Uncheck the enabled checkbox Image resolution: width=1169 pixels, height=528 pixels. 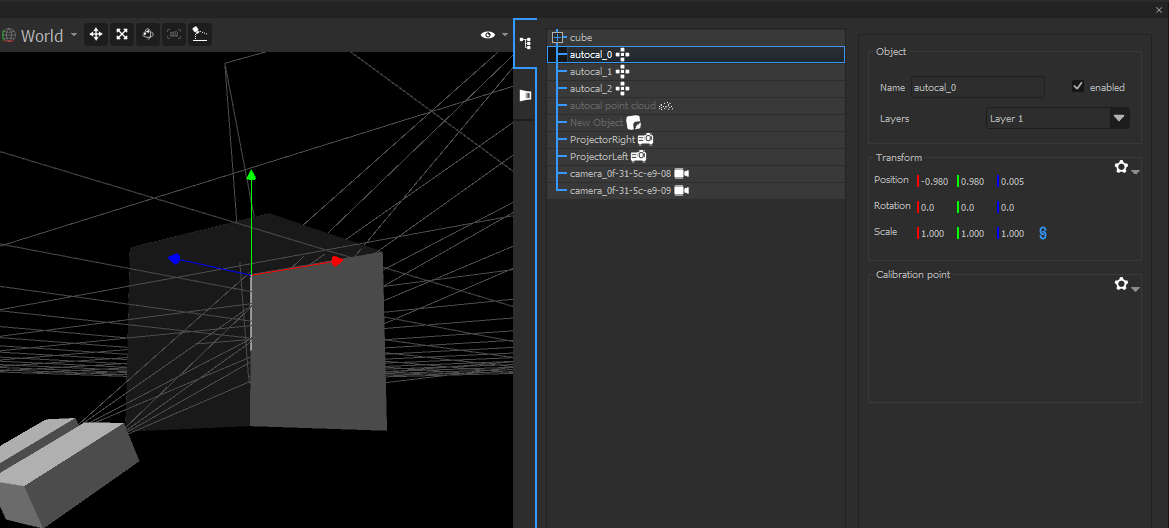point(1077,87)
